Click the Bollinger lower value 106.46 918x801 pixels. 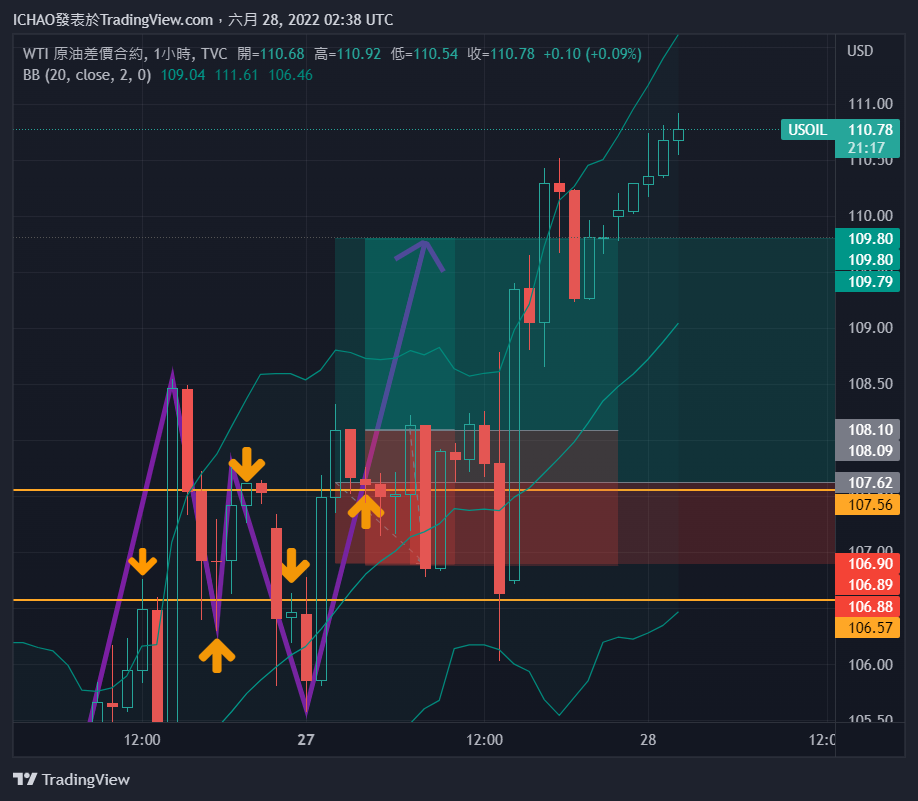pos(290,75)
